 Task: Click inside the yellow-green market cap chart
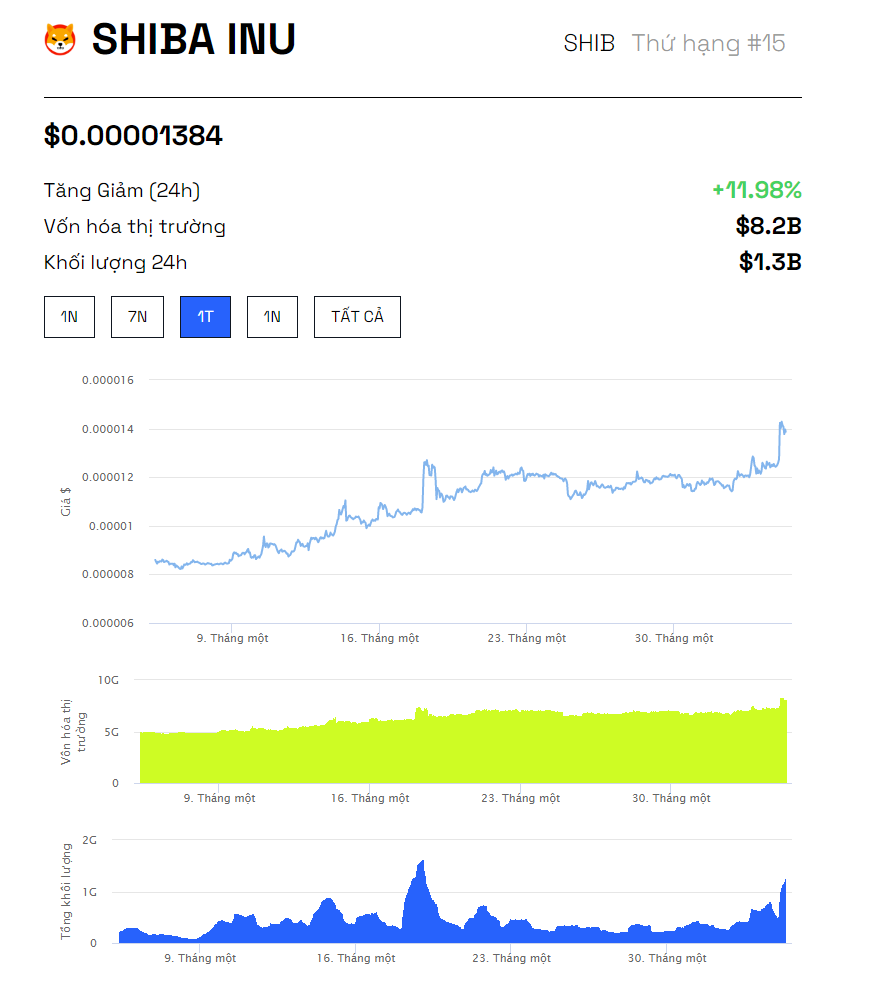(x=460, y=750)
